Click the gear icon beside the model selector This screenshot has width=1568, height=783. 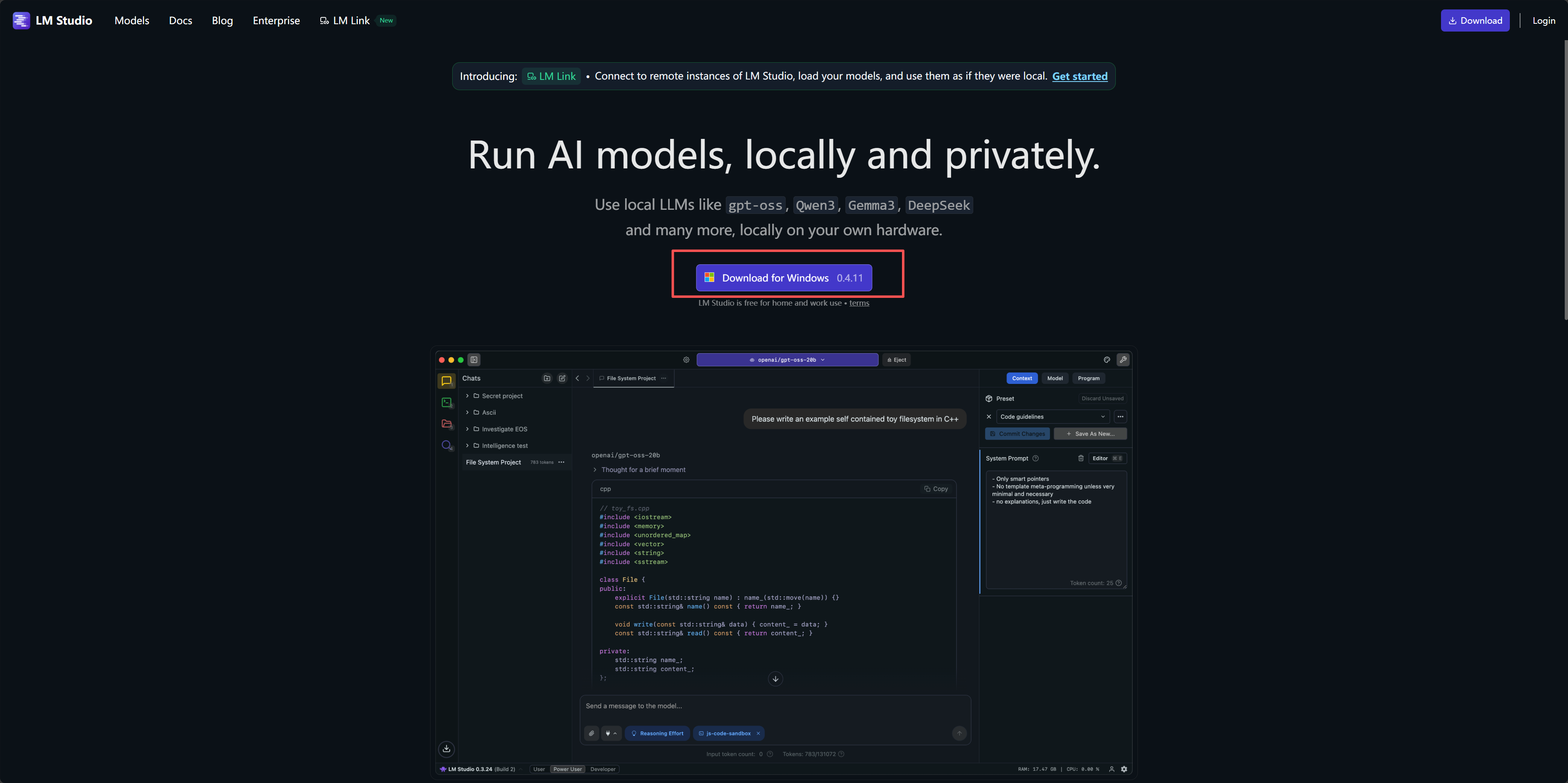(687, 360)
